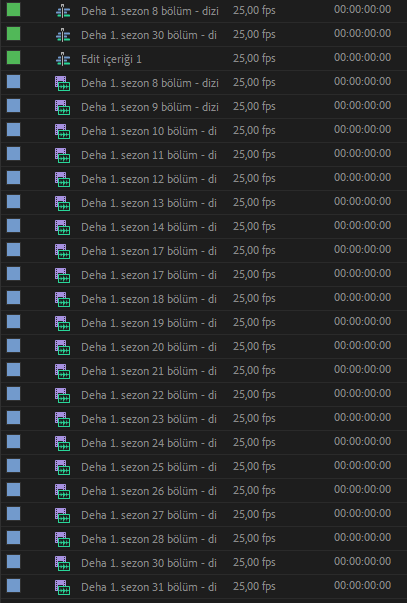Viewport: 407px width, 603px height.
Task: Click the clip icon of Deha 1. sezon 31 bölüm
Action: (62, 587)
